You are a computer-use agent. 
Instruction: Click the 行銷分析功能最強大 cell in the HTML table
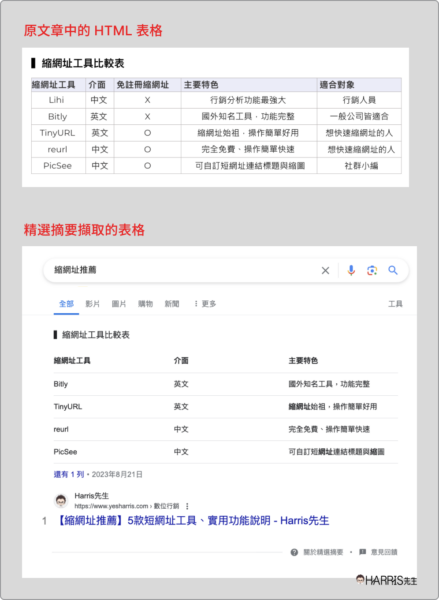coord(248,100)
